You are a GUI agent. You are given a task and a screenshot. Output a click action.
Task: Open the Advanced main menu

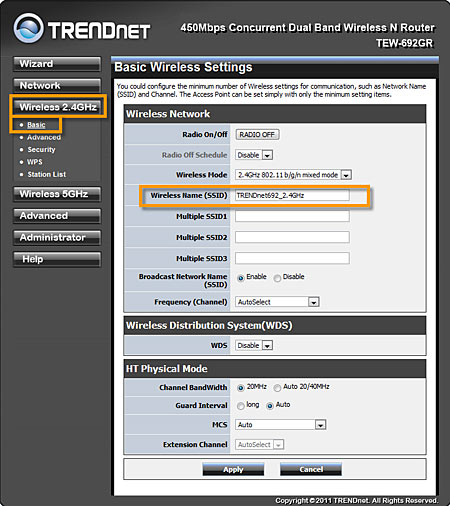point(57,216)
